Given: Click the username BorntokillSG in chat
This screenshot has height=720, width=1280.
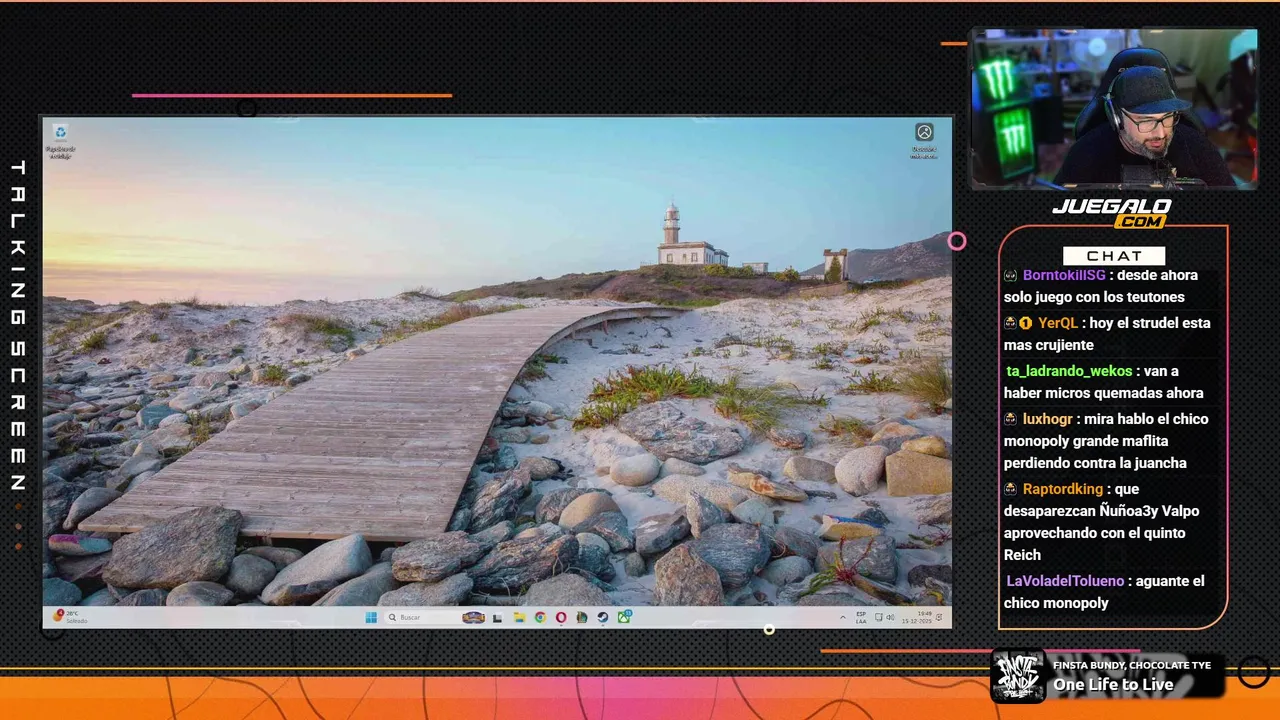Looking at the screenshot, I should pos(1064,275).
